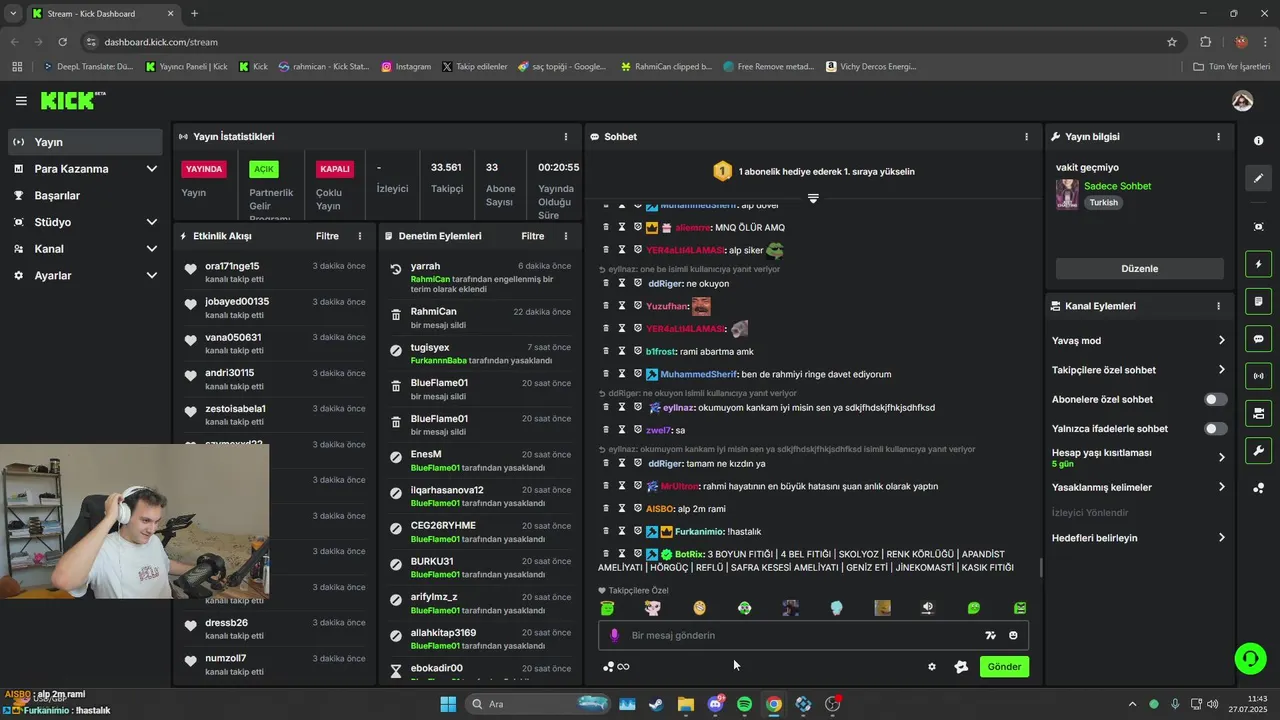Click the Kick logo
1280x720 pixels.
72,100
